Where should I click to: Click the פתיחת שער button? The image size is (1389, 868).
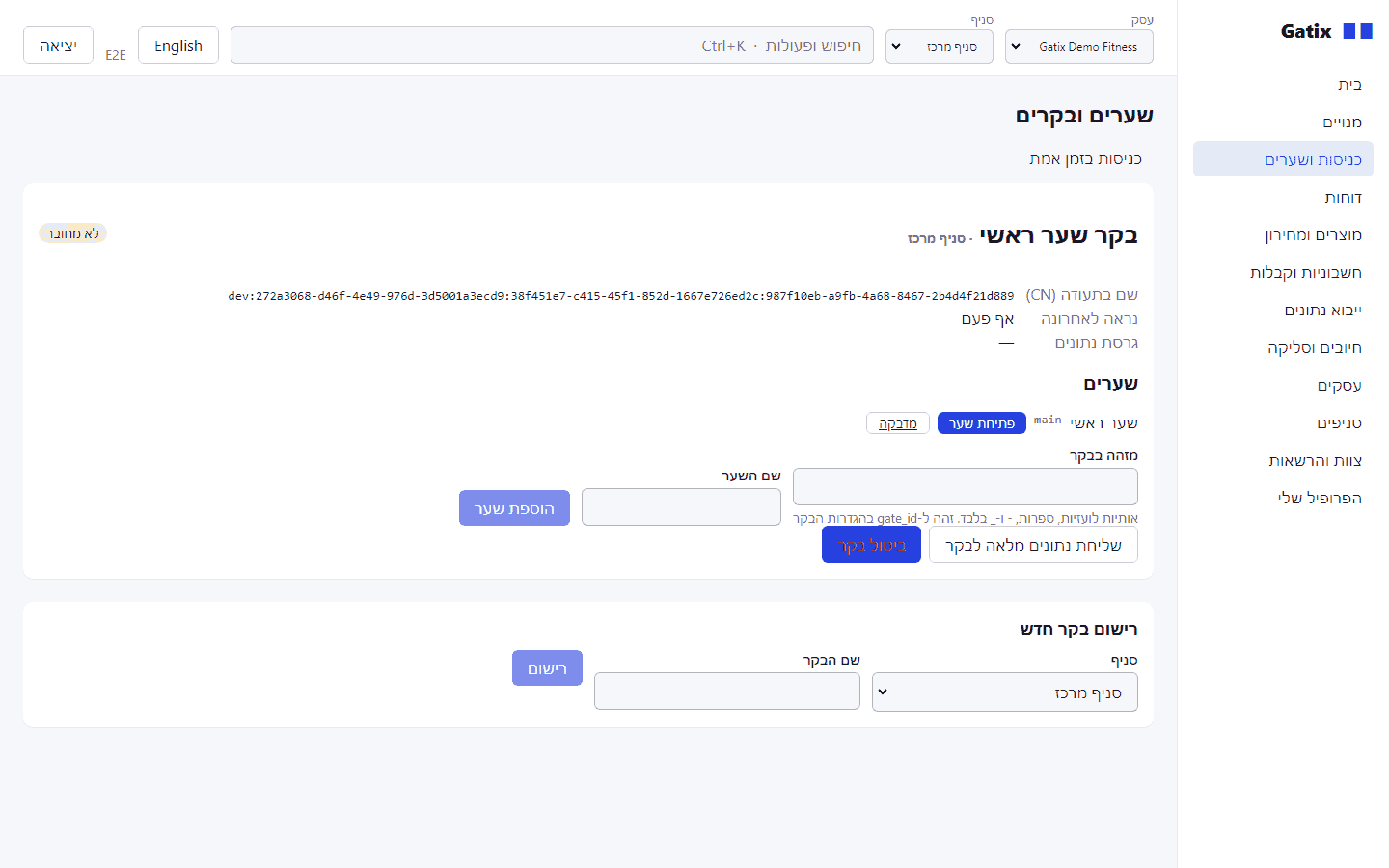982,423
